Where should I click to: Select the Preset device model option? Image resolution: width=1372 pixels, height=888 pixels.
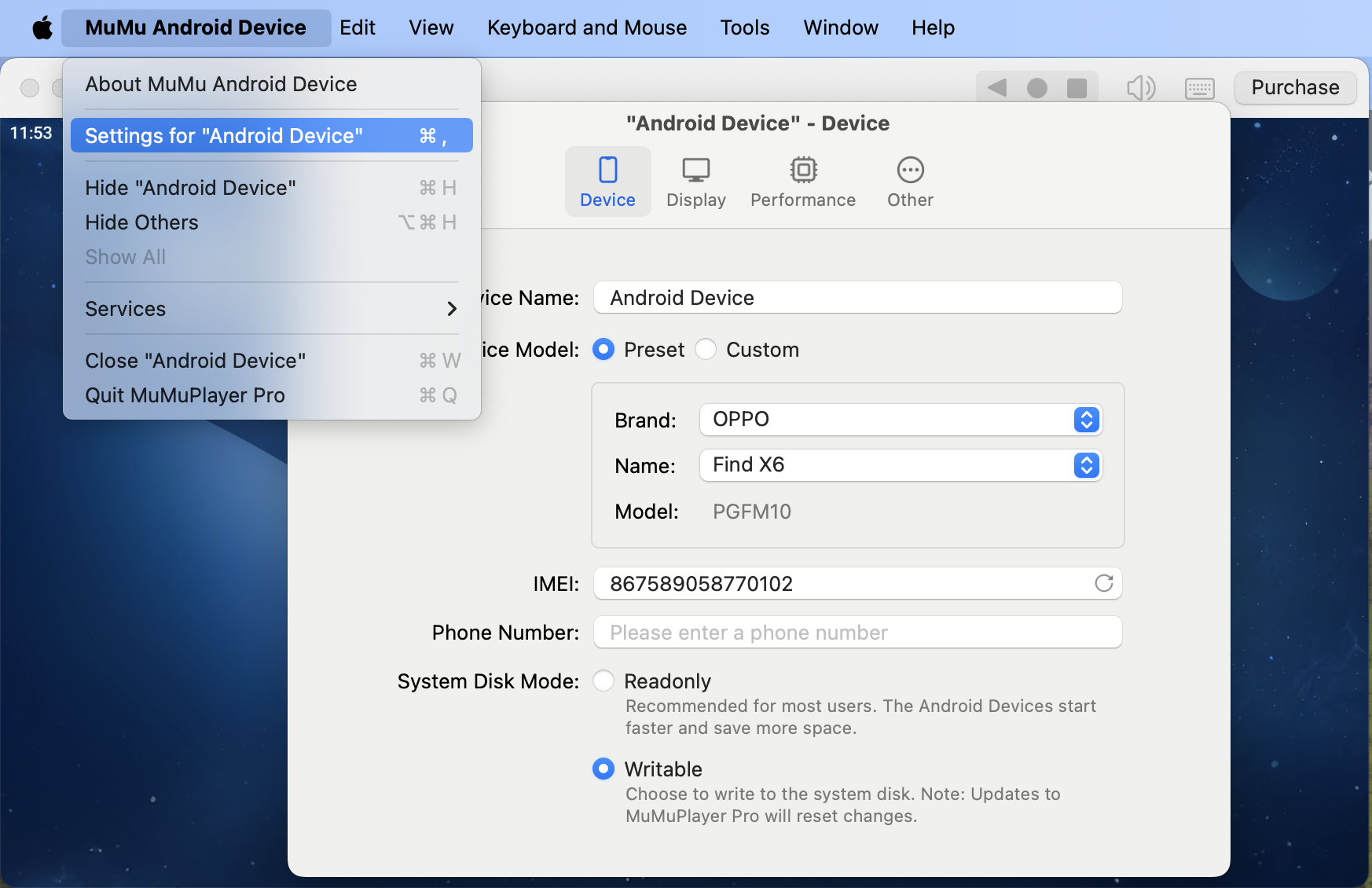603,349
